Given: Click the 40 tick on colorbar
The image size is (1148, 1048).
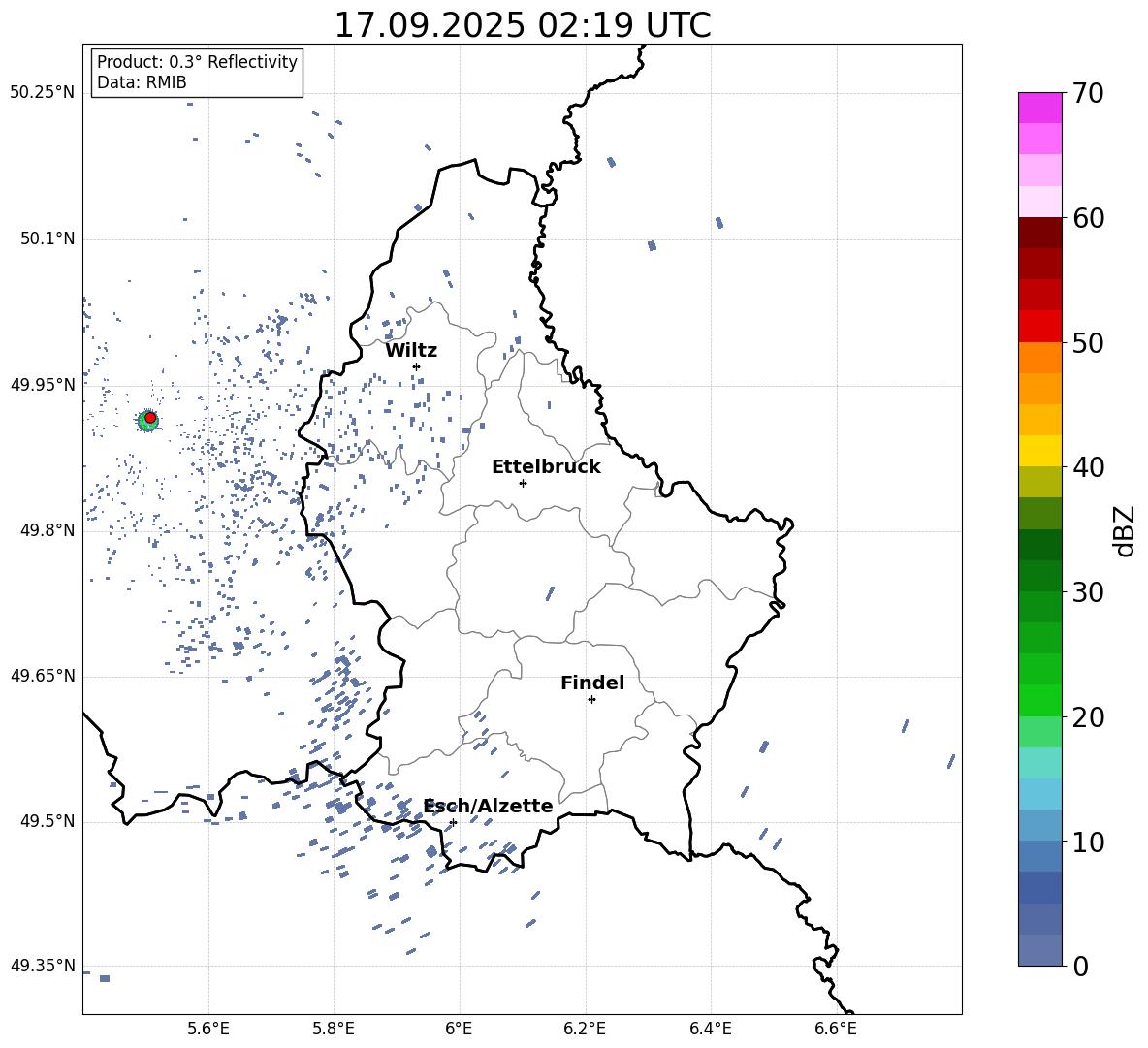Looking at the screenshot, I should (x=1088, y=467).
